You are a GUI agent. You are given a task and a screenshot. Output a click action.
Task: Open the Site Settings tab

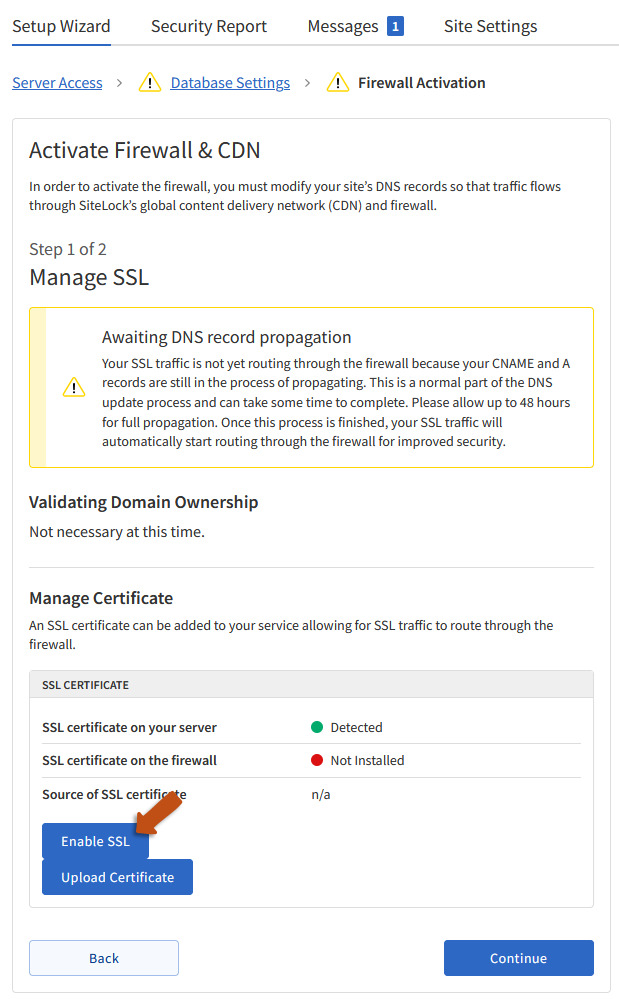pos(490,27)
